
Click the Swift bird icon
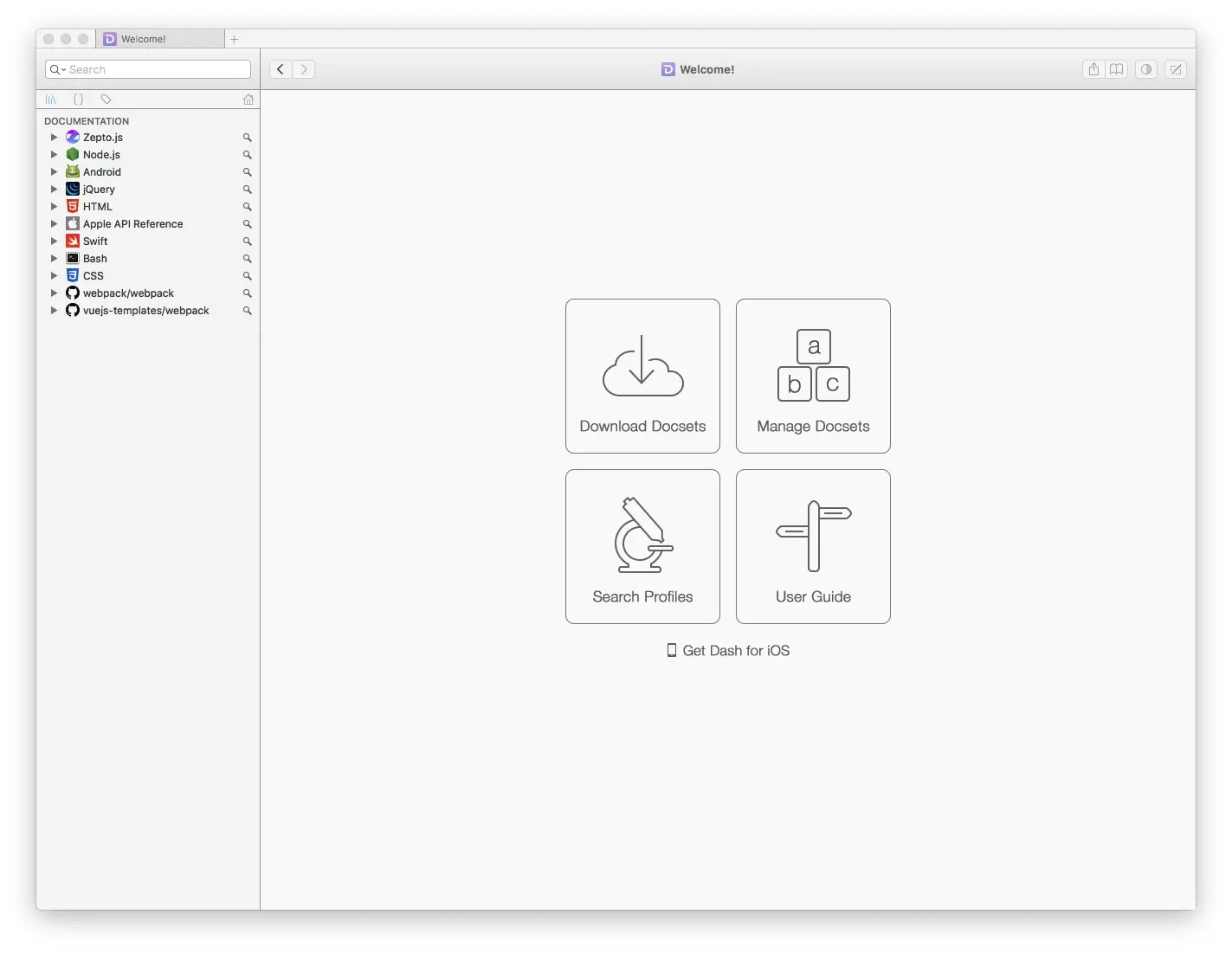click(x=73, y=241)
